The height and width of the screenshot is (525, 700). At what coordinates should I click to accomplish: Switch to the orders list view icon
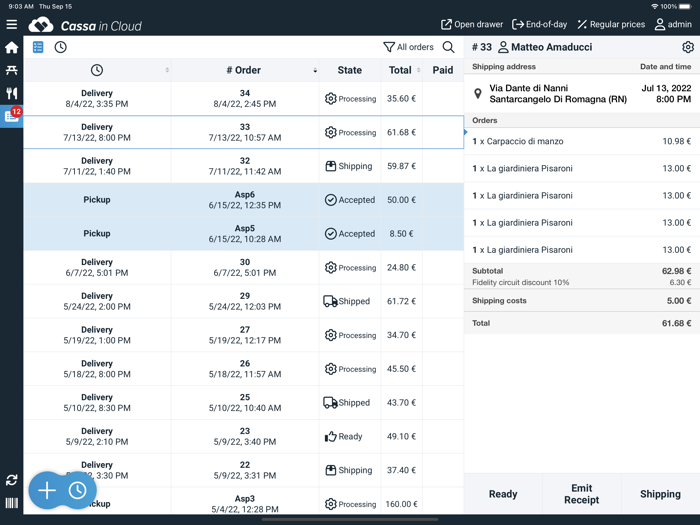[38, 47]
